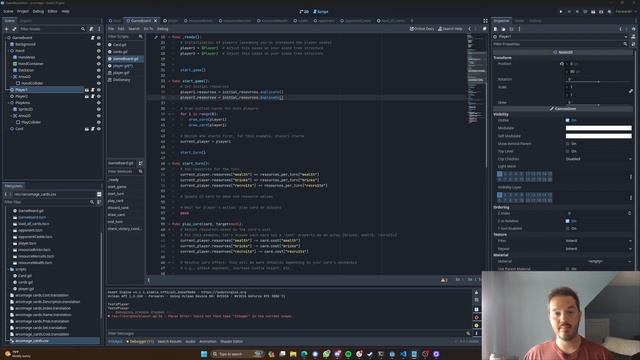Toggle visibility of Player1 node
This screenshot has width=640, height=360.
click(98, 90)
